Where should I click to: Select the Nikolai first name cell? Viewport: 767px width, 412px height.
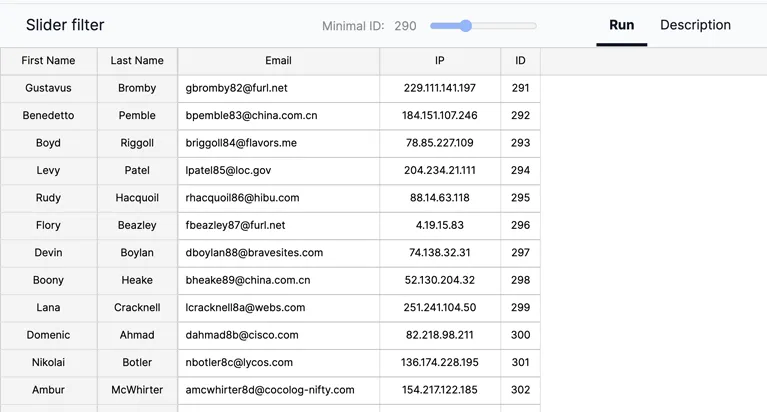click(x=48, y=362)
